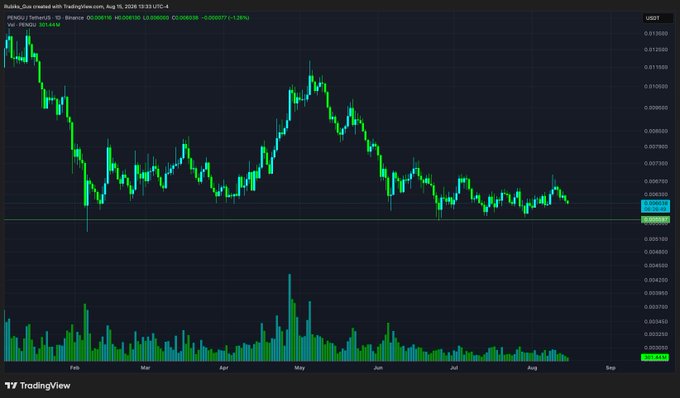Image resolution: width=680 pixels, height=398 pixels.
Task: Click the 0.006300 price axis label
Action: click(656, 194)
